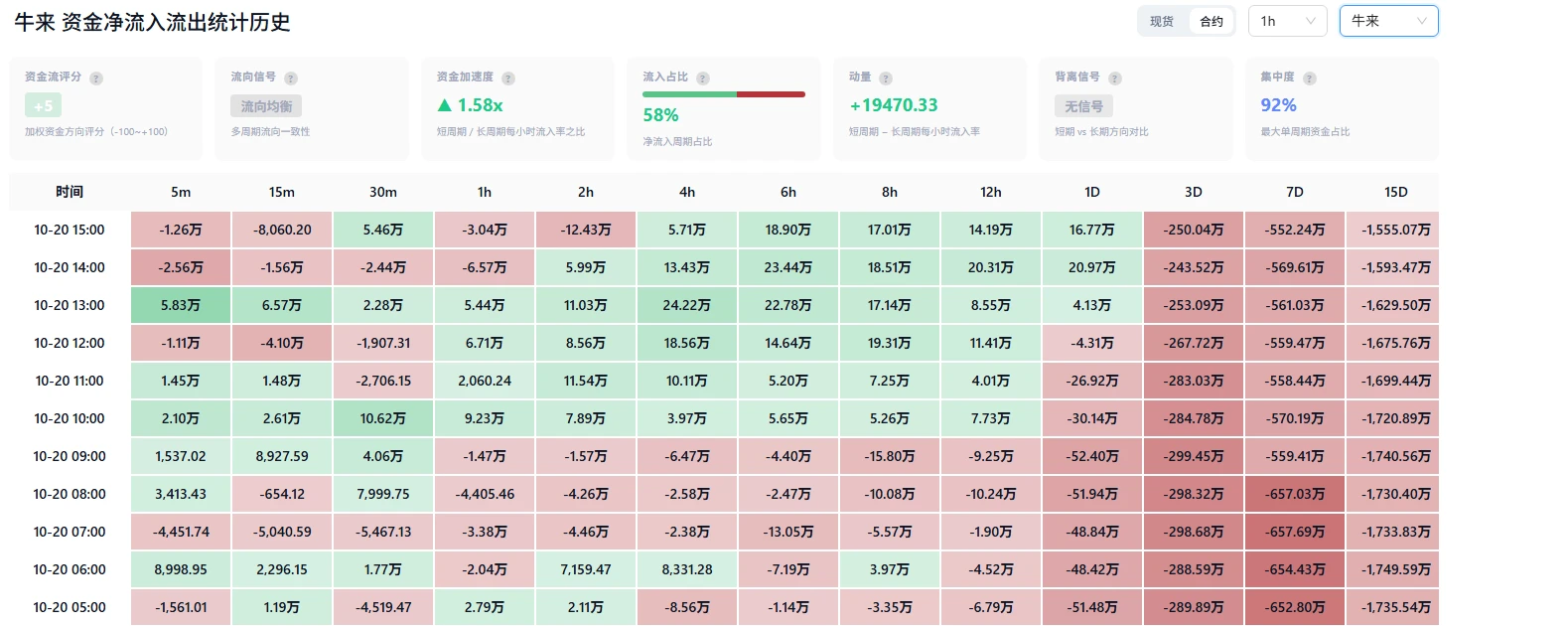1568x626 pixels.
Task: Click the 92% concentration value
Action: (1279, 105)
